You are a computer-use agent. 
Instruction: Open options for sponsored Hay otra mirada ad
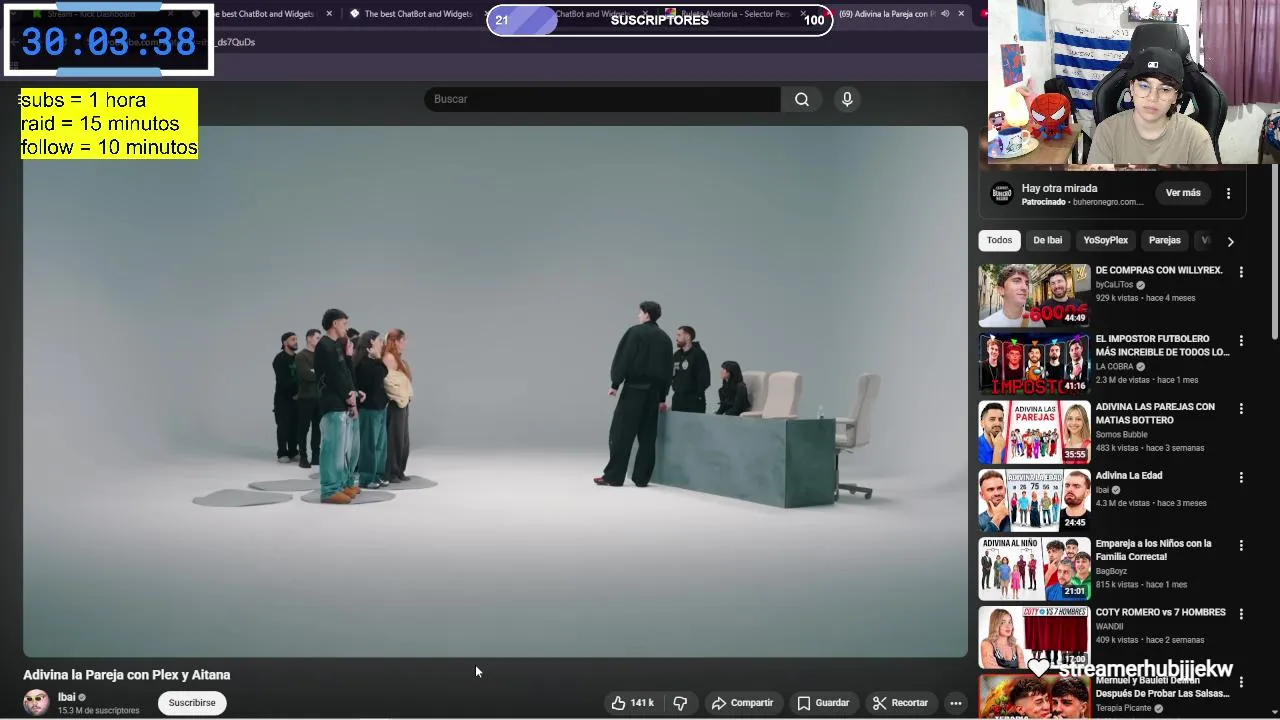[1228, 193]
